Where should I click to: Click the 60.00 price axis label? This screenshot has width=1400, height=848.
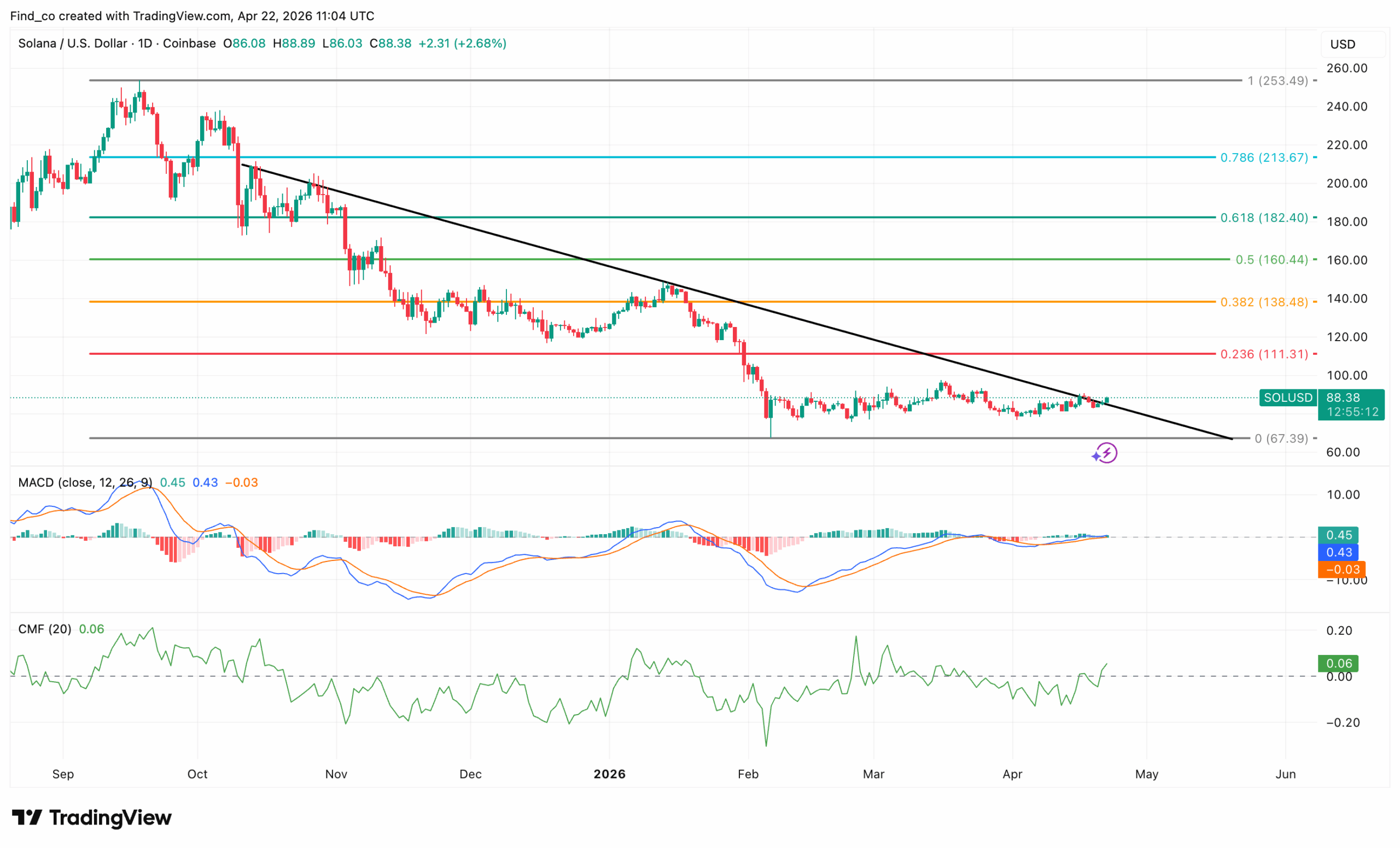(1343, 452)
